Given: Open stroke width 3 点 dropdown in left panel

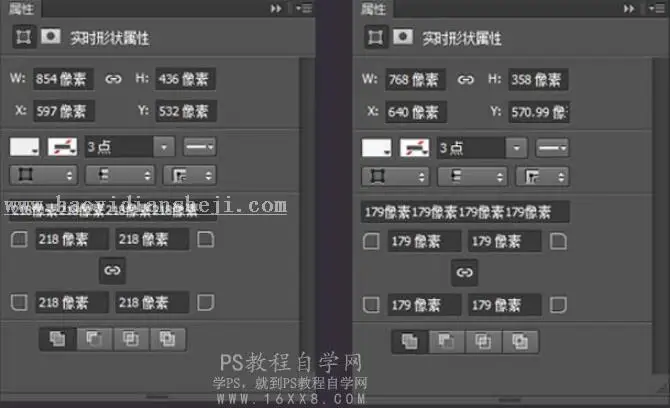Looking at the screenshot, I should point(164,147).
